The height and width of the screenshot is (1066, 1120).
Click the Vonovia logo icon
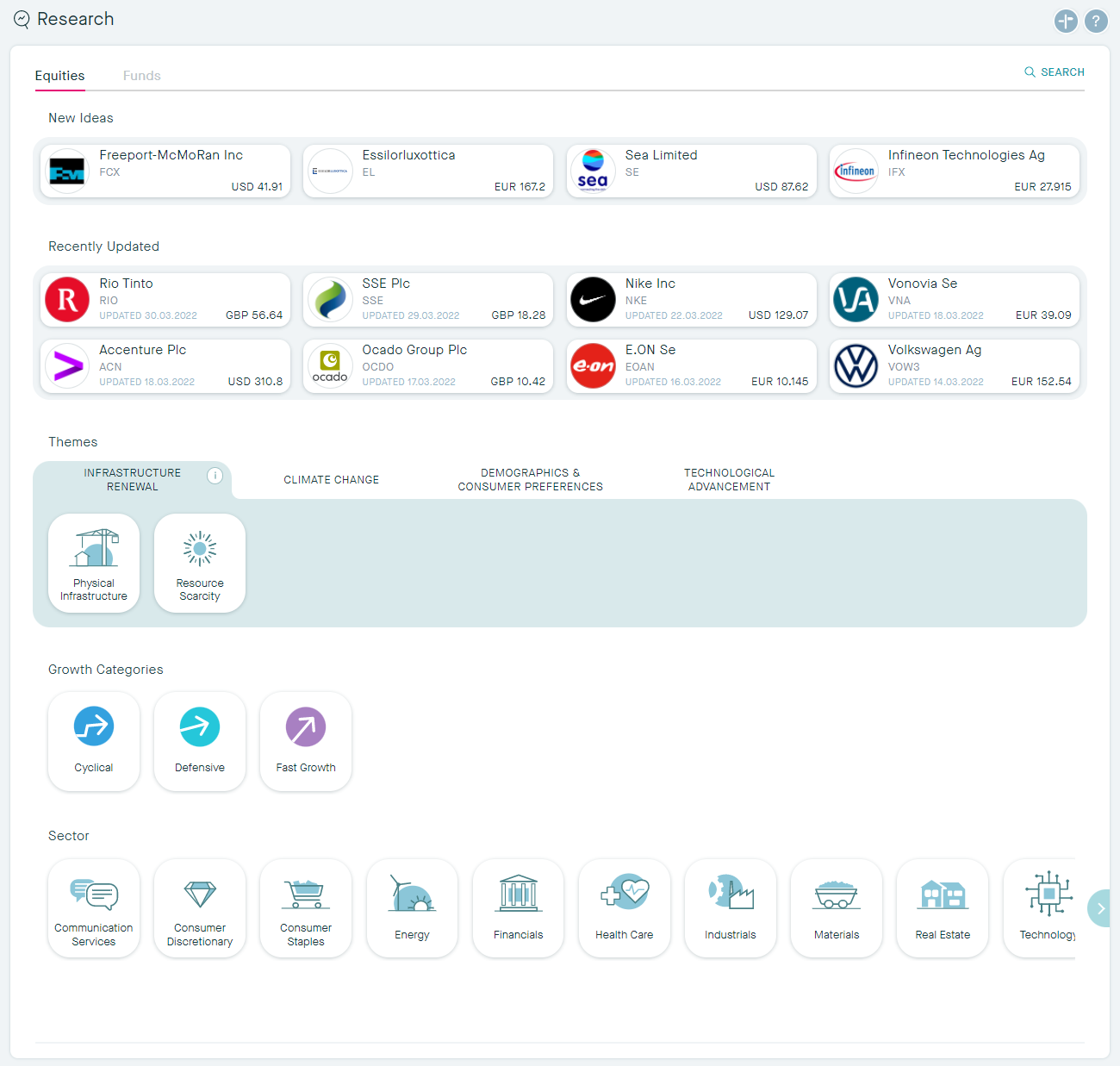856,300
